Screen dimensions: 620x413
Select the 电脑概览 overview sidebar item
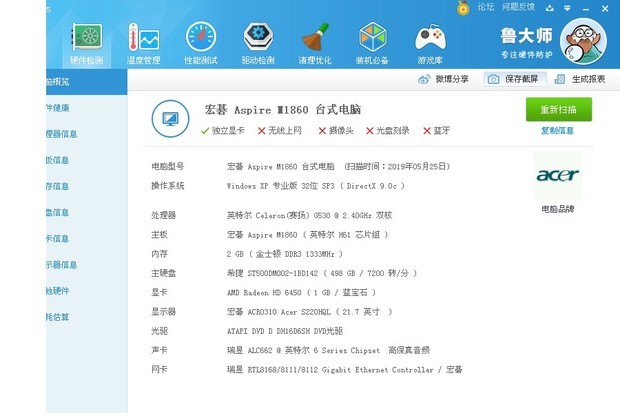tap(87, 81)
